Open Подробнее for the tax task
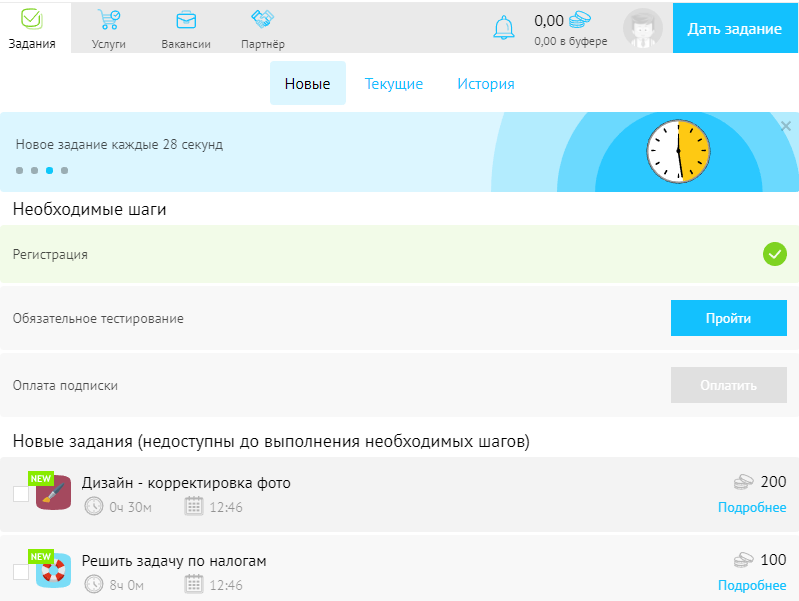Screen dimensions: 799x601 tap(752, 585)
